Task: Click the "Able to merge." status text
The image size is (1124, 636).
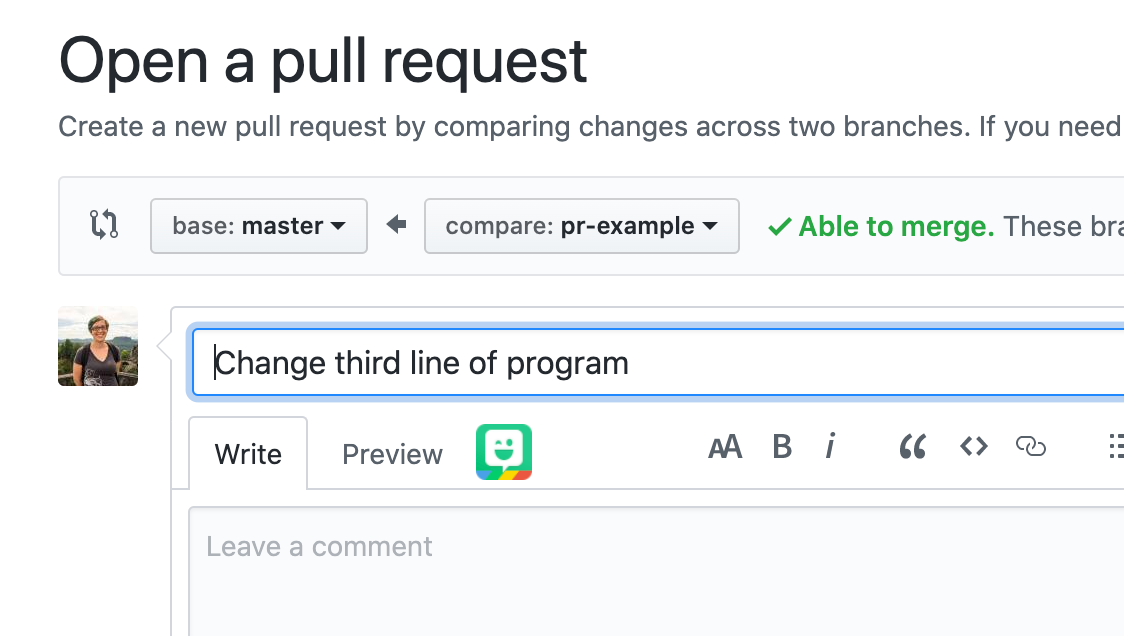Action: [x=896, y=226]
